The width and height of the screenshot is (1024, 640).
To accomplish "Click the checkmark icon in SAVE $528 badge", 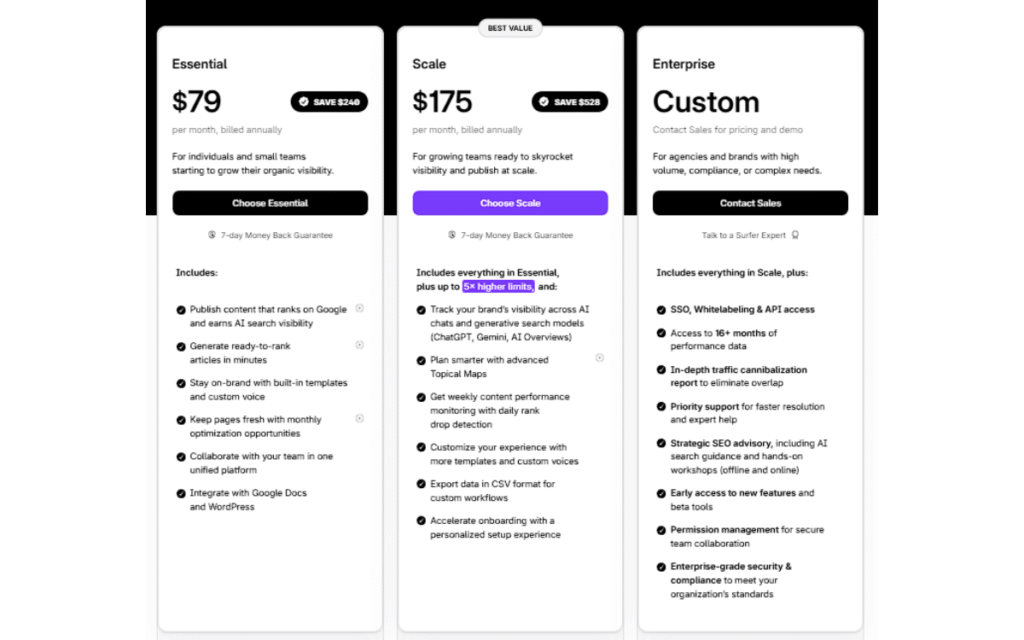I will click(x=543, y=102).
